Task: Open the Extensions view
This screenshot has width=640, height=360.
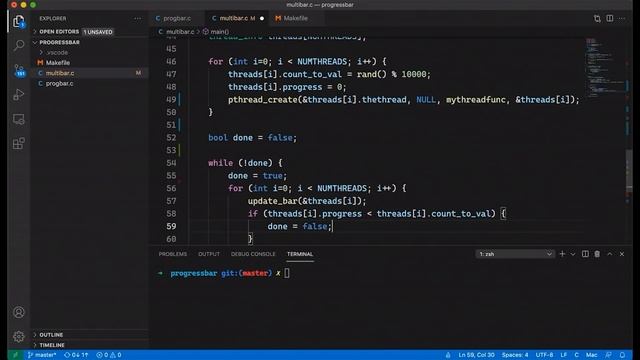Action: pos(19,143)
